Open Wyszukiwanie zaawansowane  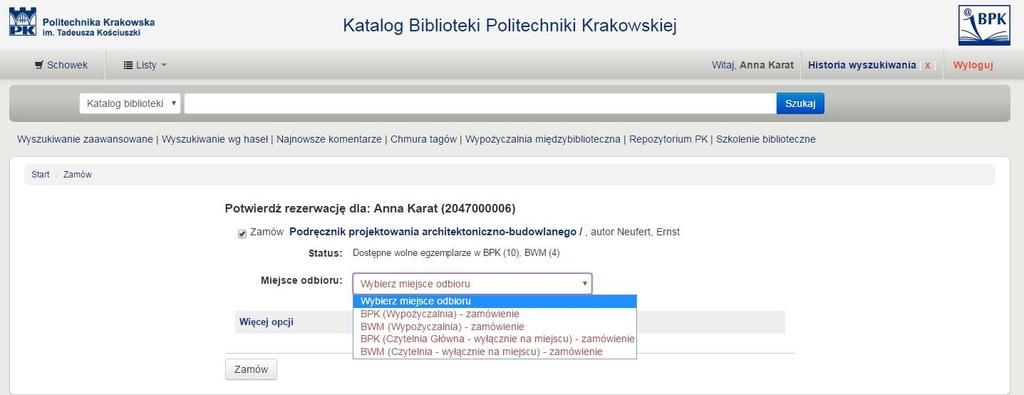point(85,139)
